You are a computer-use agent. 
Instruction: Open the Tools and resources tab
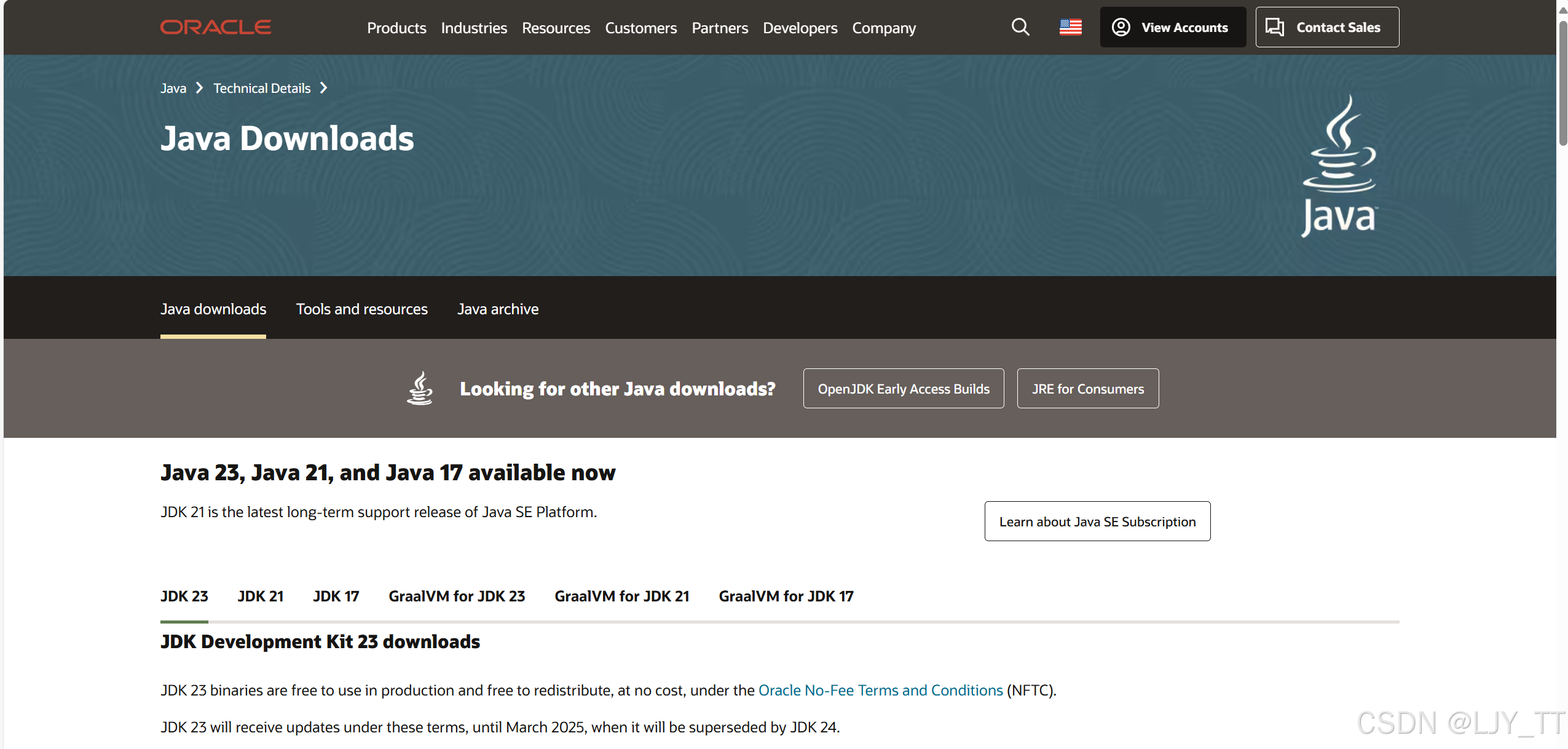(x=361, y=309)
